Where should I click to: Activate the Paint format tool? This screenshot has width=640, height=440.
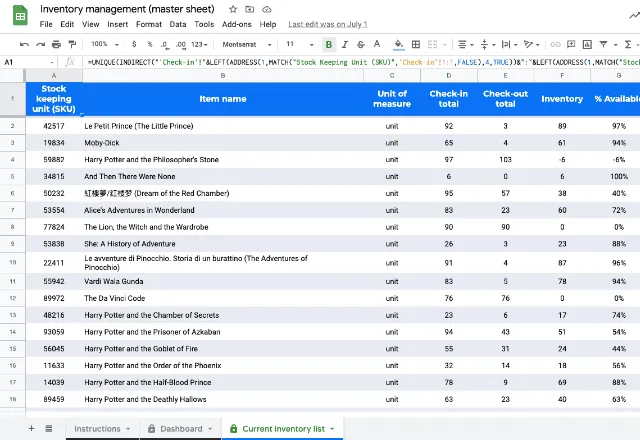click(72, 44)
